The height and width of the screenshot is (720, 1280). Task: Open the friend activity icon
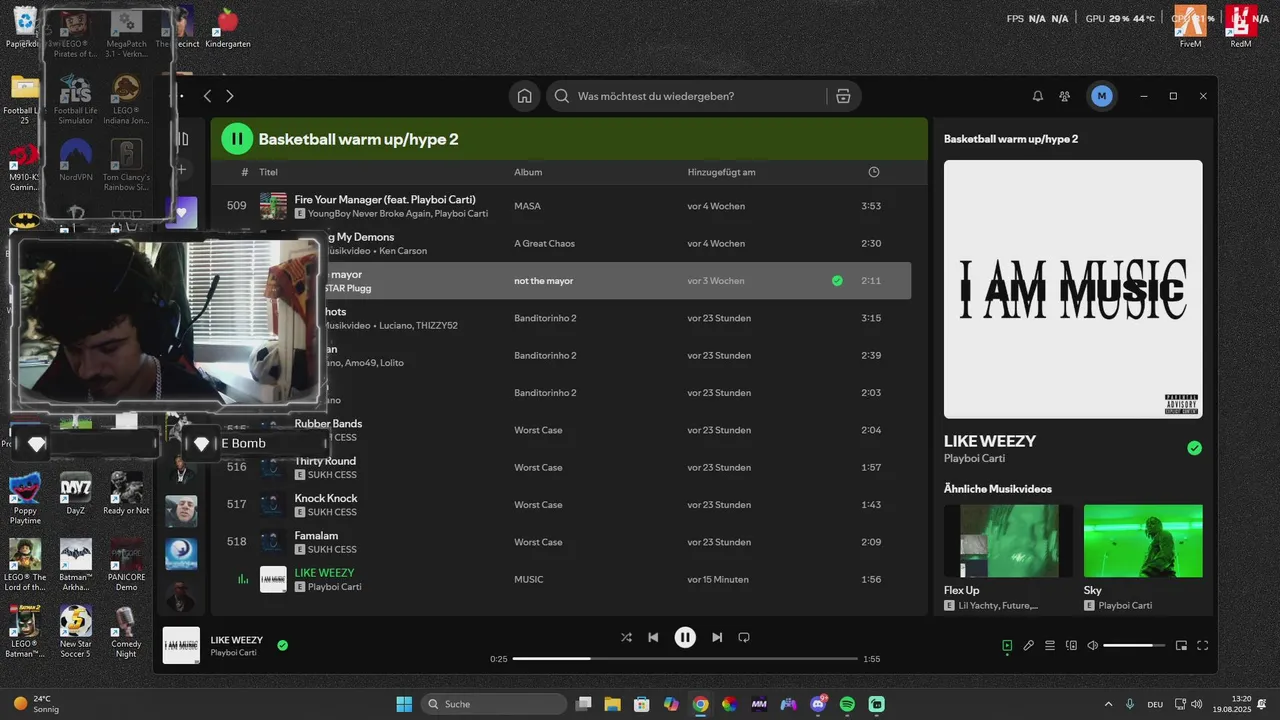click(x=1065, y=96)
